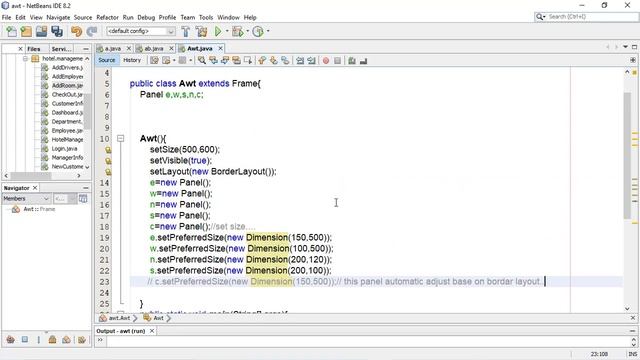640x360 pixels.
Task: Open the Navigate menu
Action: coord(58,18)
